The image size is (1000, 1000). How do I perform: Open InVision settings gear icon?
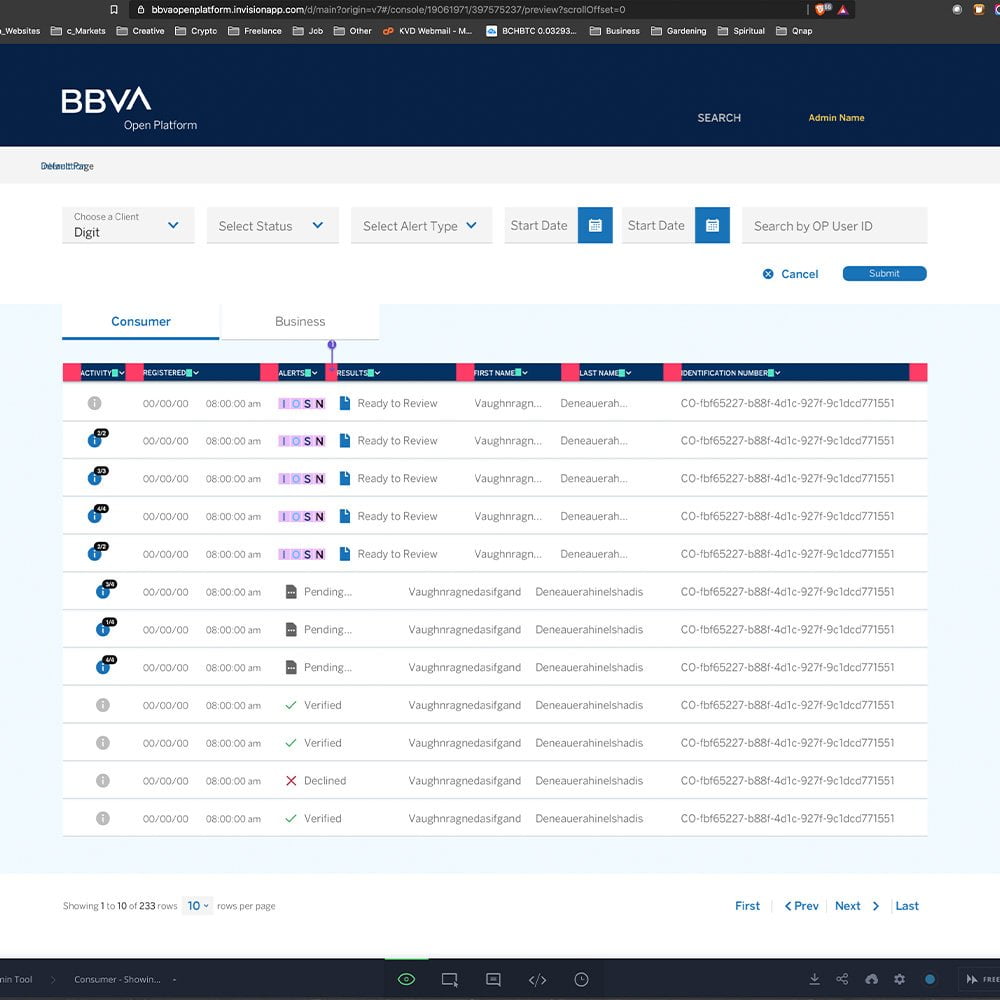[x=899, y=979]
